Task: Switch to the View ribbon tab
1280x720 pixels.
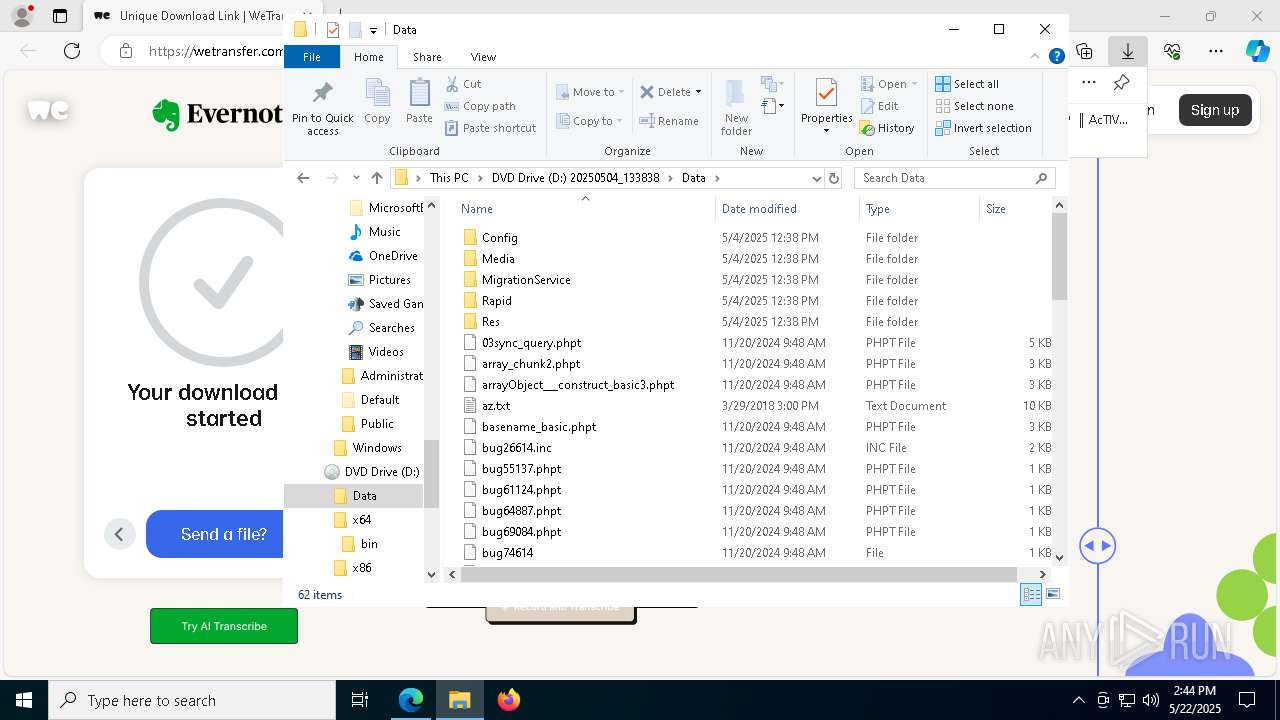Action: click(x=483, y=57)
